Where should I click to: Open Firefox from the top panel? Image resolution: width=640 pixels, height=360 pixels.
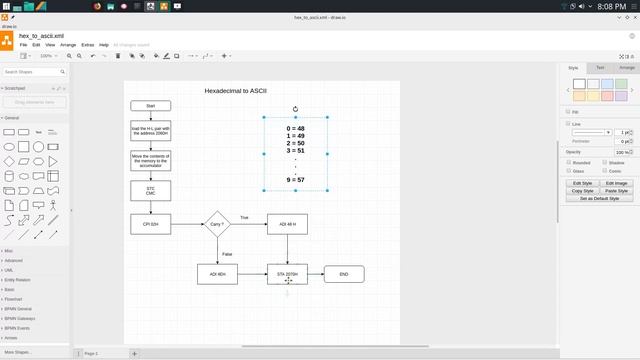click(x=97, y=6)
